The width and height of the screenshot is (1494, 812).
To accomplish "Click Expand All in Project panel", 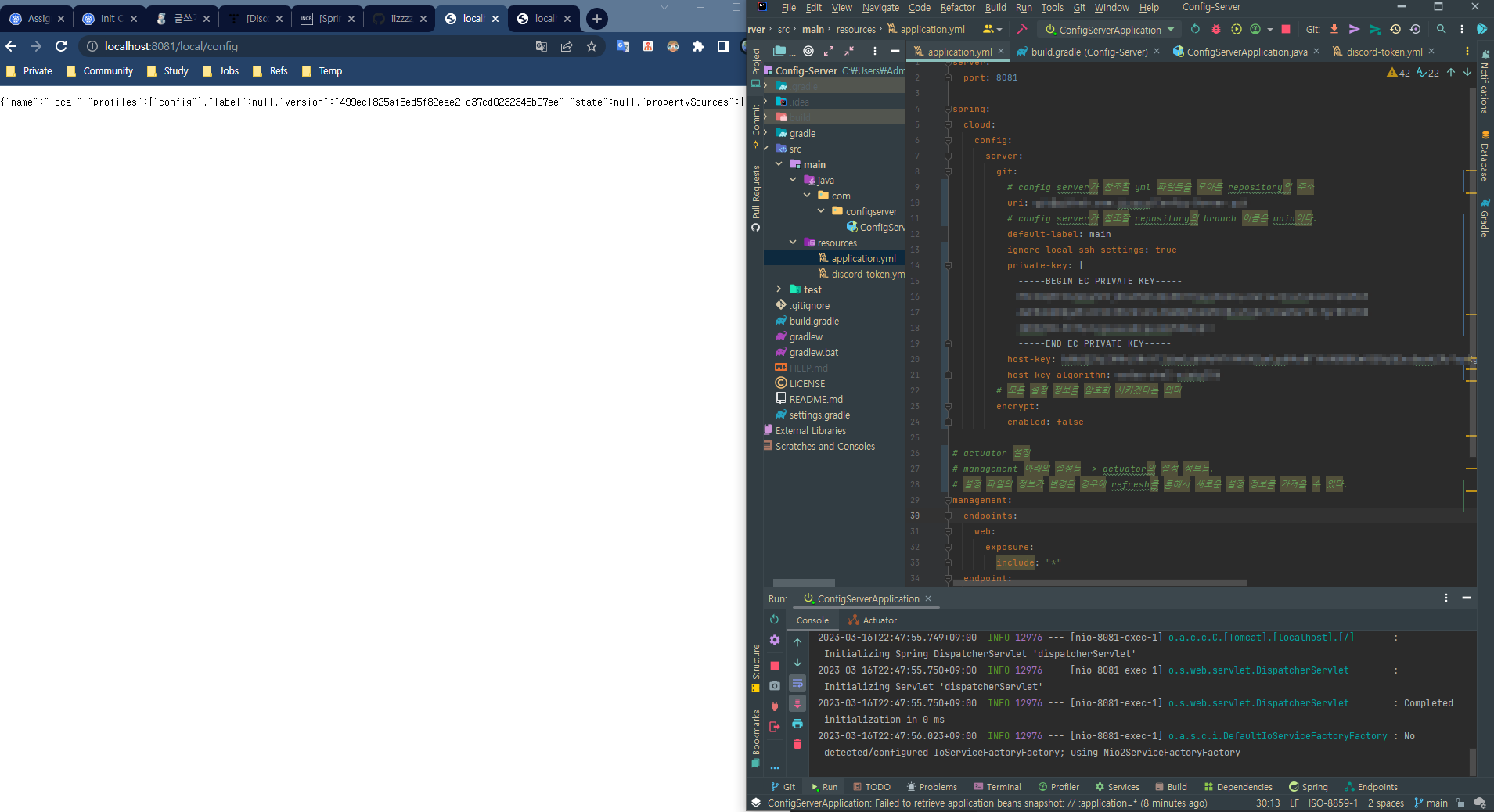I will [829, 51].
